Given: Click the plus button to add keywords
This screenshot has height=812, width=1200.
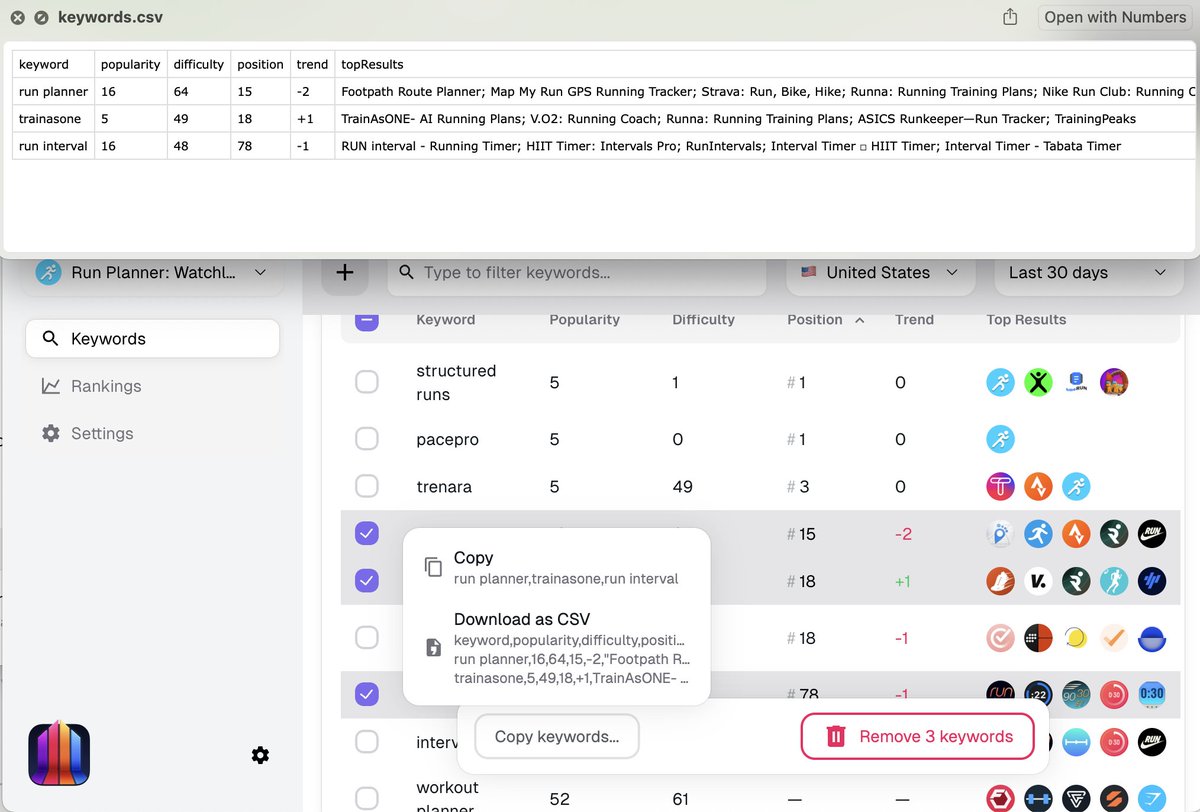Looking at the screenshot, I should coord(344,272).
